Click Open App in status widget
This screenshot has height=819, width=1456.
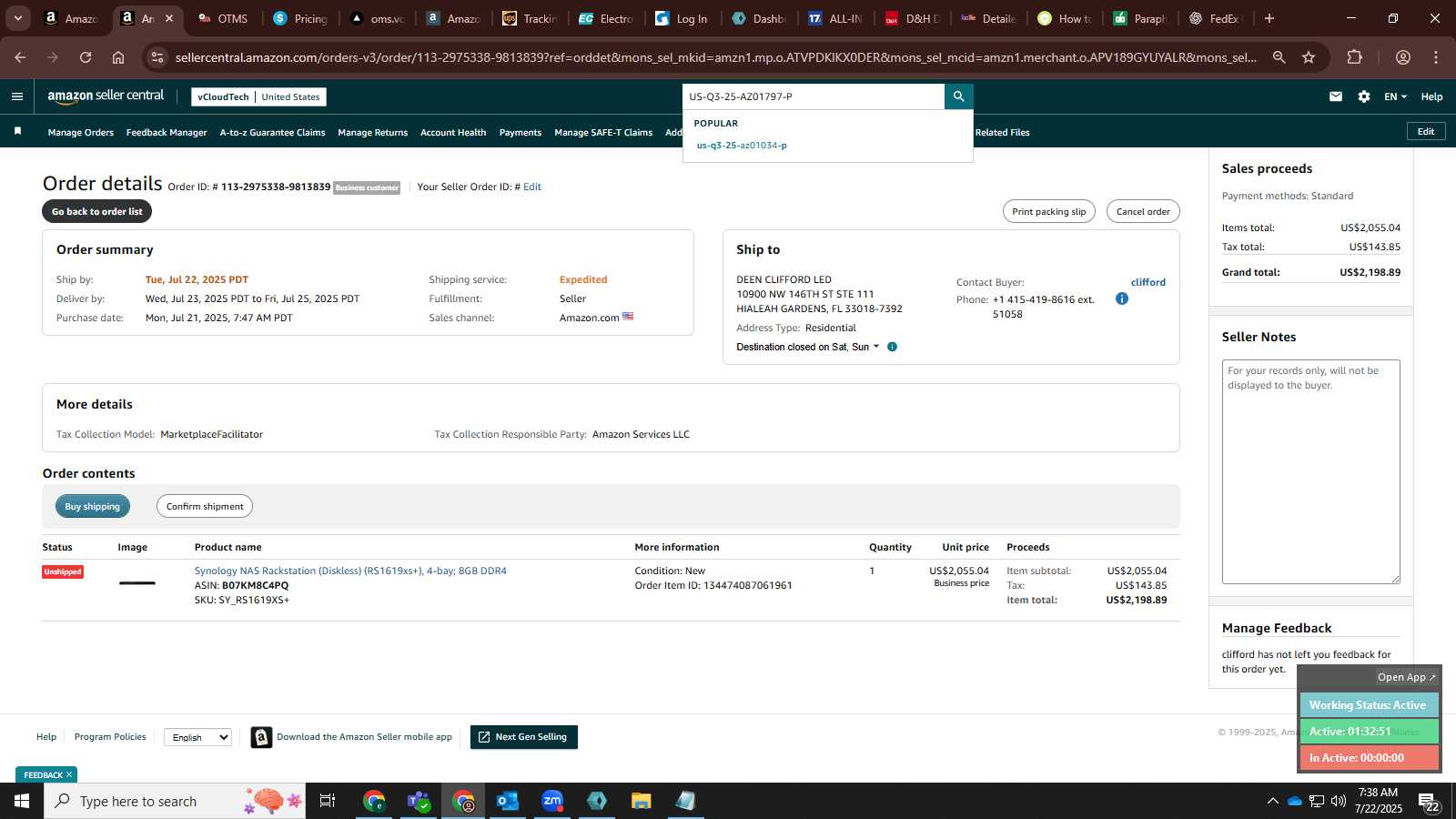(1406, 677)
